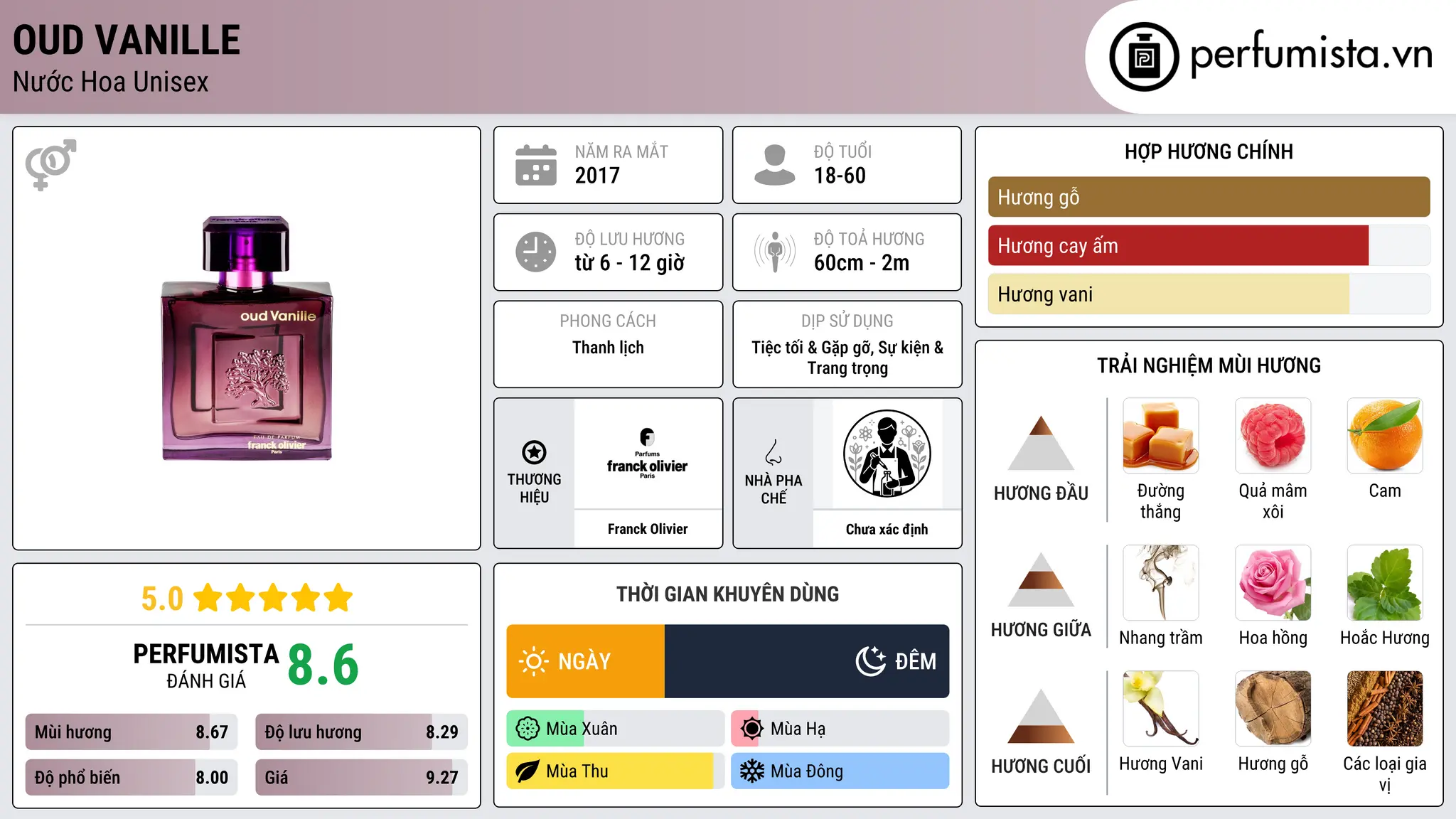
Task: Click the perfumer illustration image
Action: pyautogui.click(x=887, y=454)
